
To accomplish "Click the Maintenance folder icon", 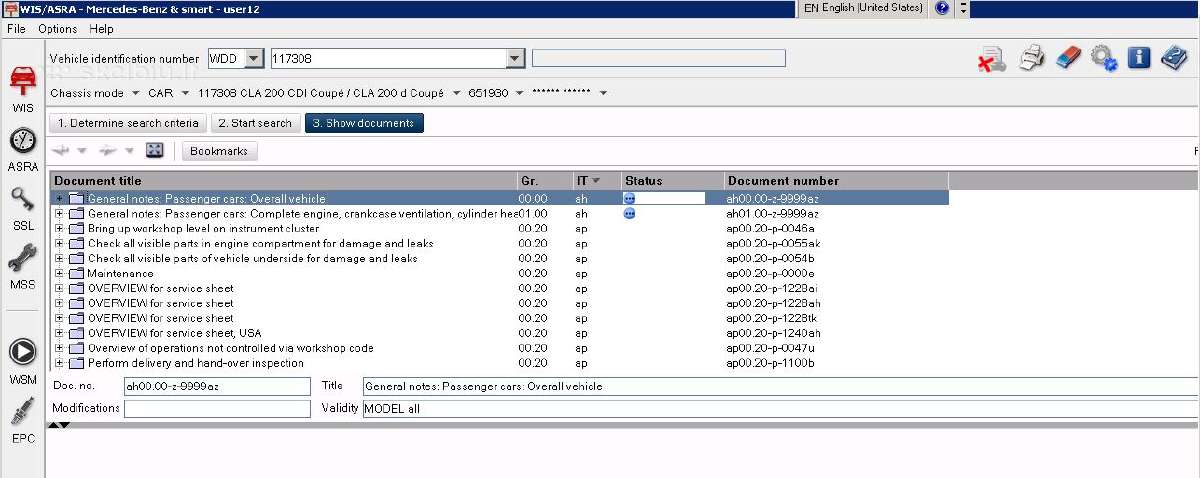I will 76,273.
